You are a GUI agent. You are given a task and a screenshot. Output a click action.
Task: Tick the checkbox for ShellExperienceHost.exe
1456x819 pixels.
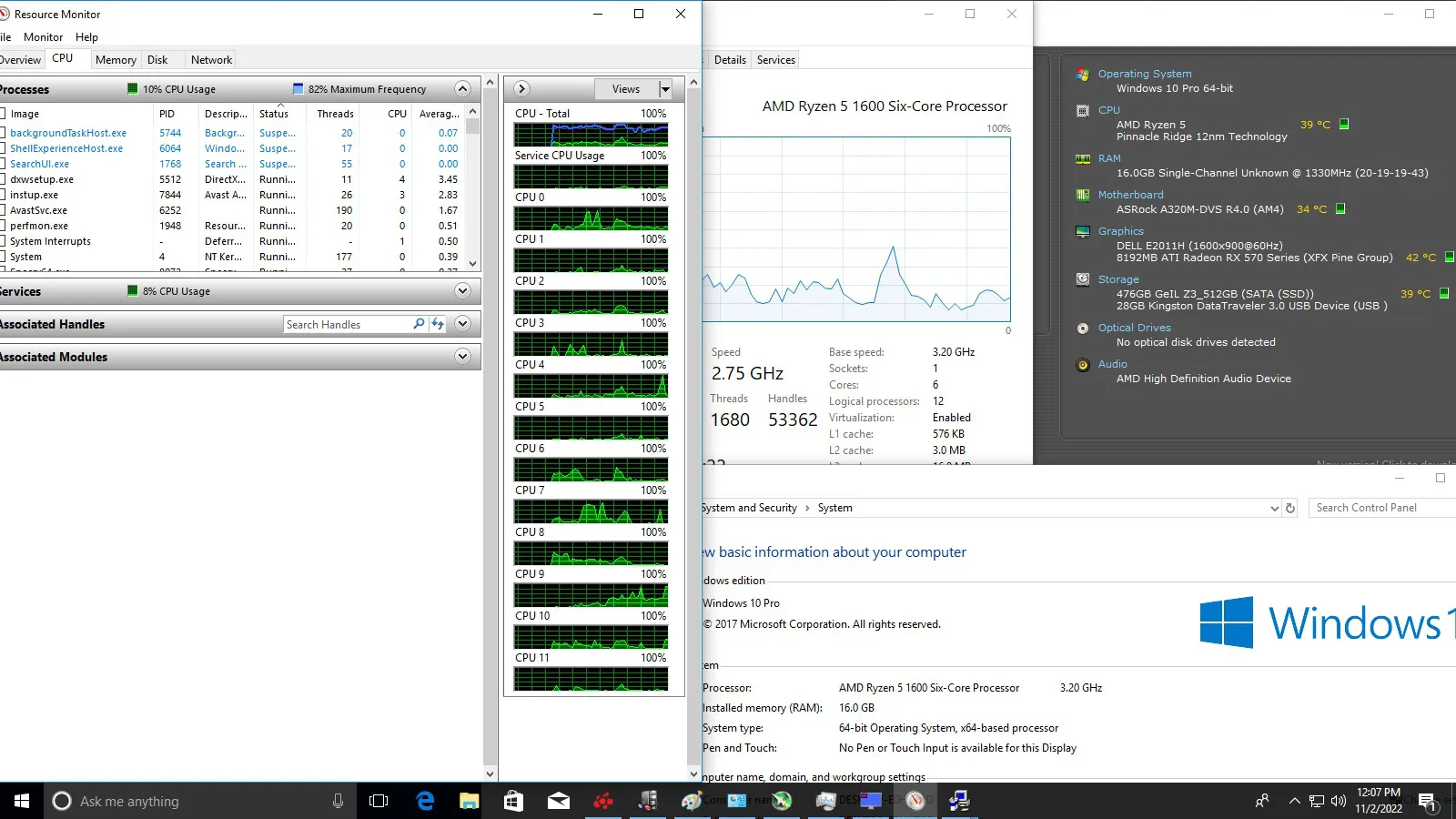coord(3,148)
